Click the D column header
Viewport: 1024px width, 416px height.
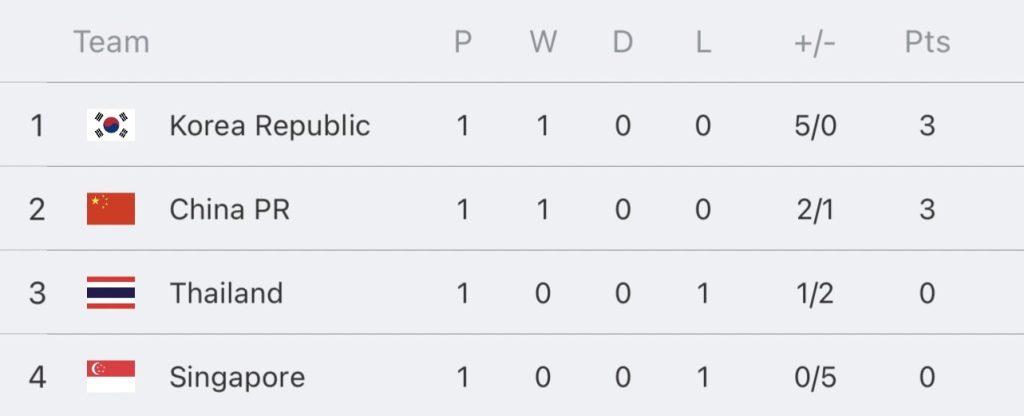tap(623, 42)
